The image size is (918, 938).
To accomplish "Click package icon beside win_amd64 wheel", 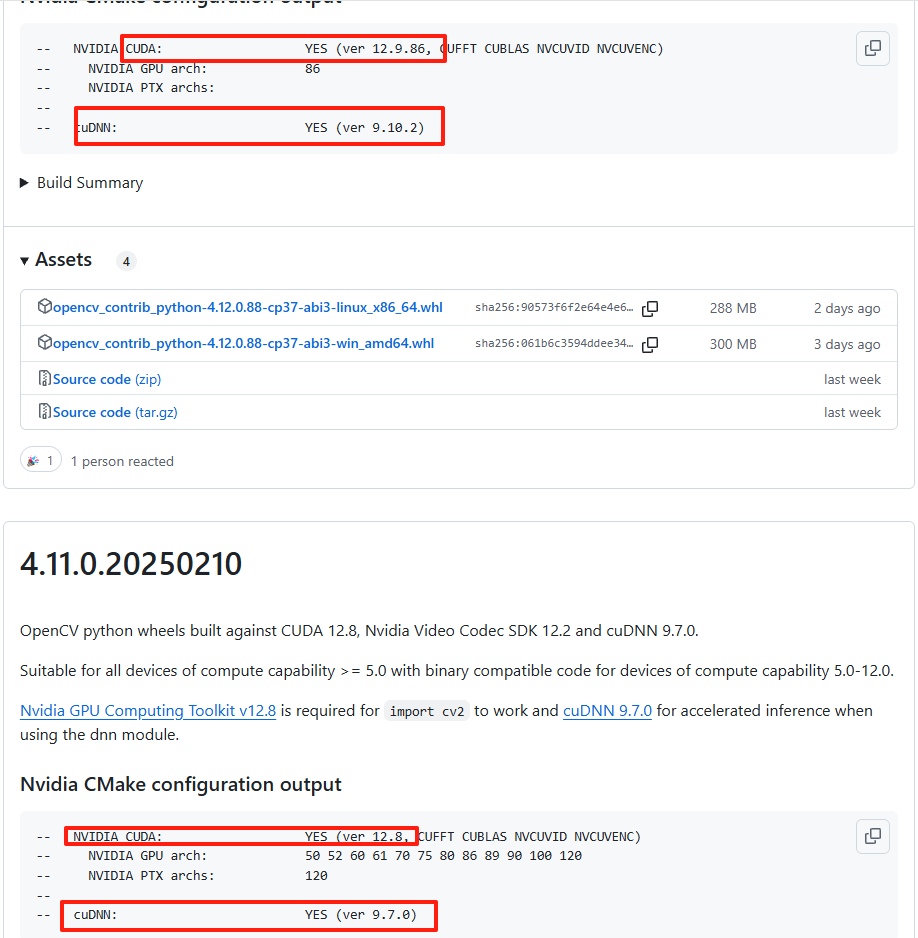I will click(x=44, y=342).
